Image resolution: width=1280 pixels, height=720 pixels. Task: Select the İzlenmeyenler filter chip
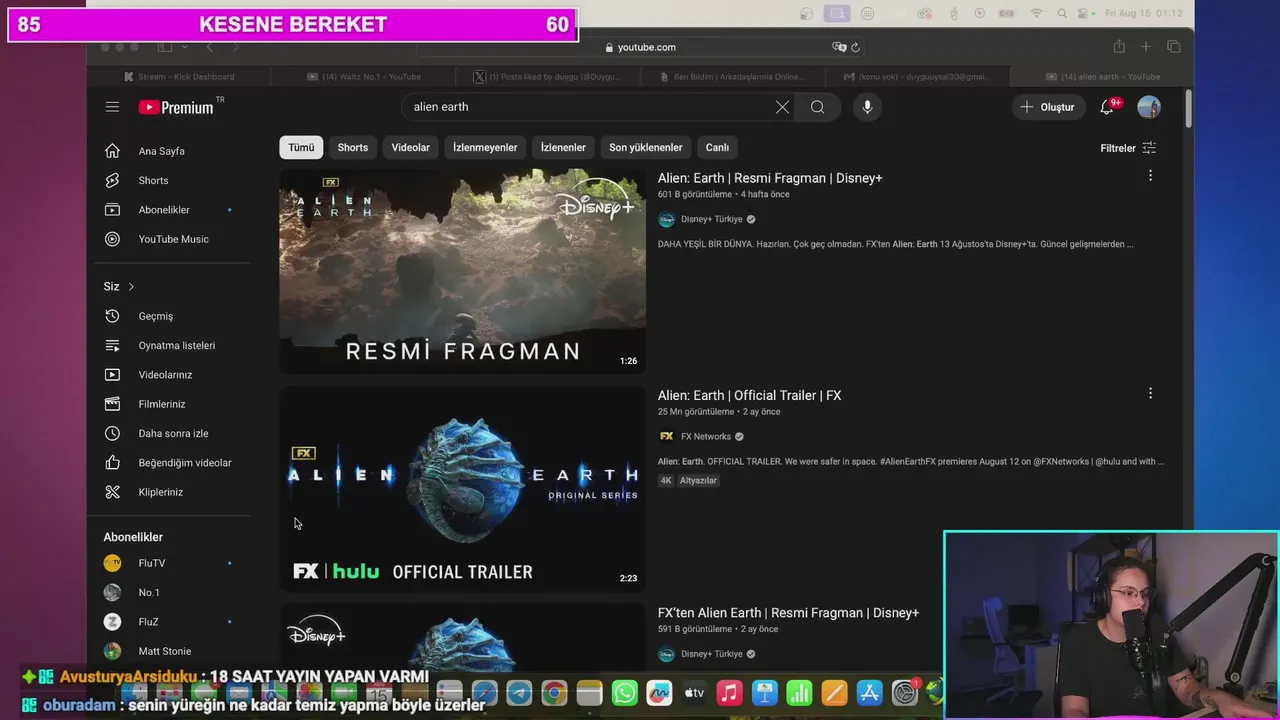tap(485, 147)
